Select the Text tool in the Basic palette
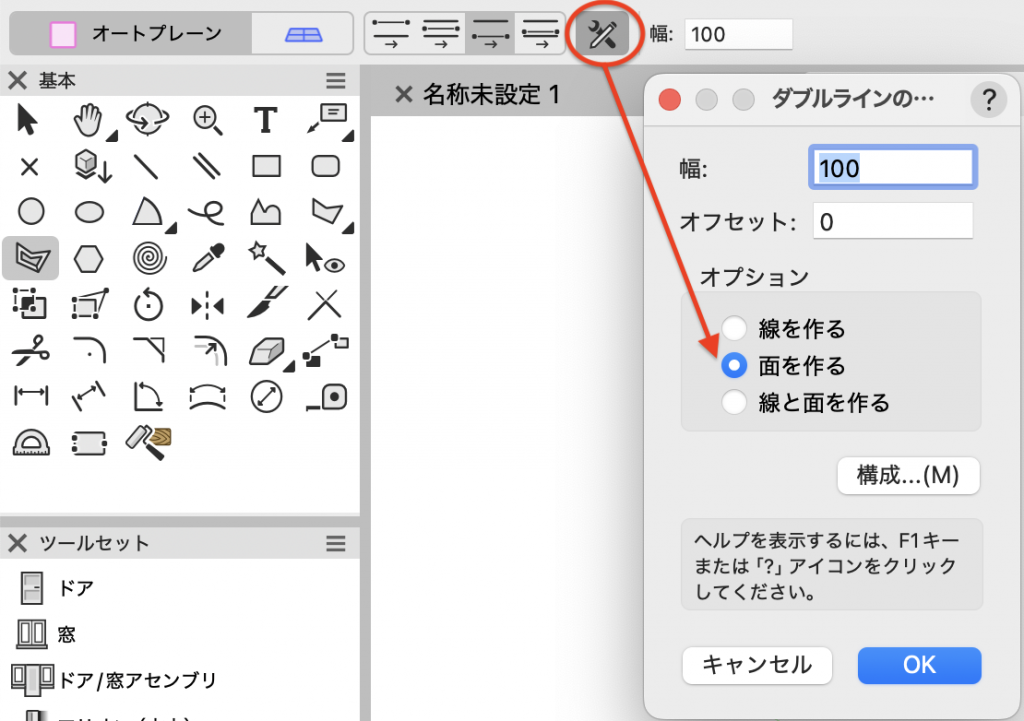This screenshot has height=721, width=1024. [265, 121]
